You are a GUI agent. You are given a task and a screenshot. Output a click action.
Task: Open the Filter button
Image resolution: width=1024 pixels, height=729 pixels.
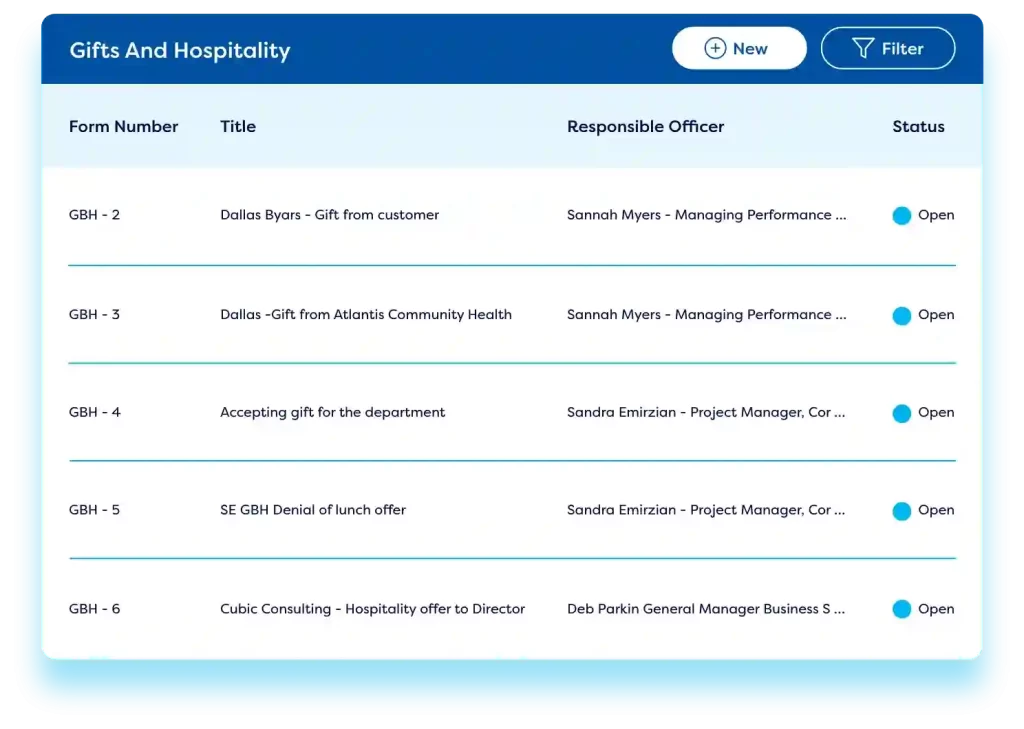(x=888, y=48)
